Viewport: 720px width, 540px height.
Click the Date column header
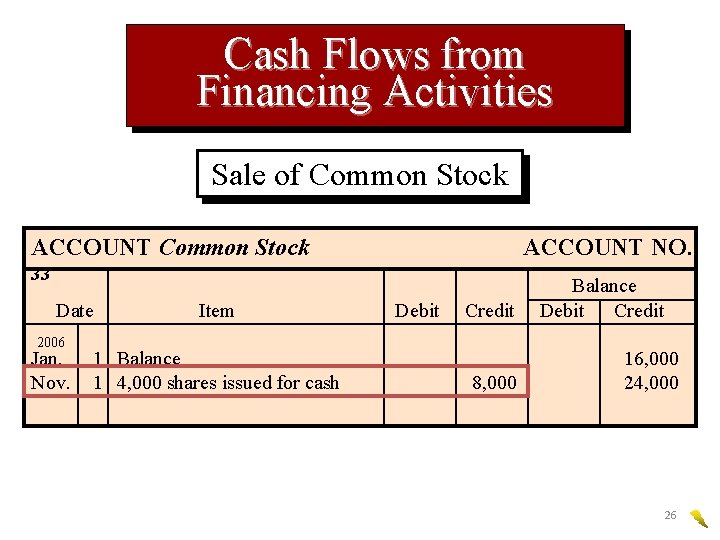pos(75,311)
